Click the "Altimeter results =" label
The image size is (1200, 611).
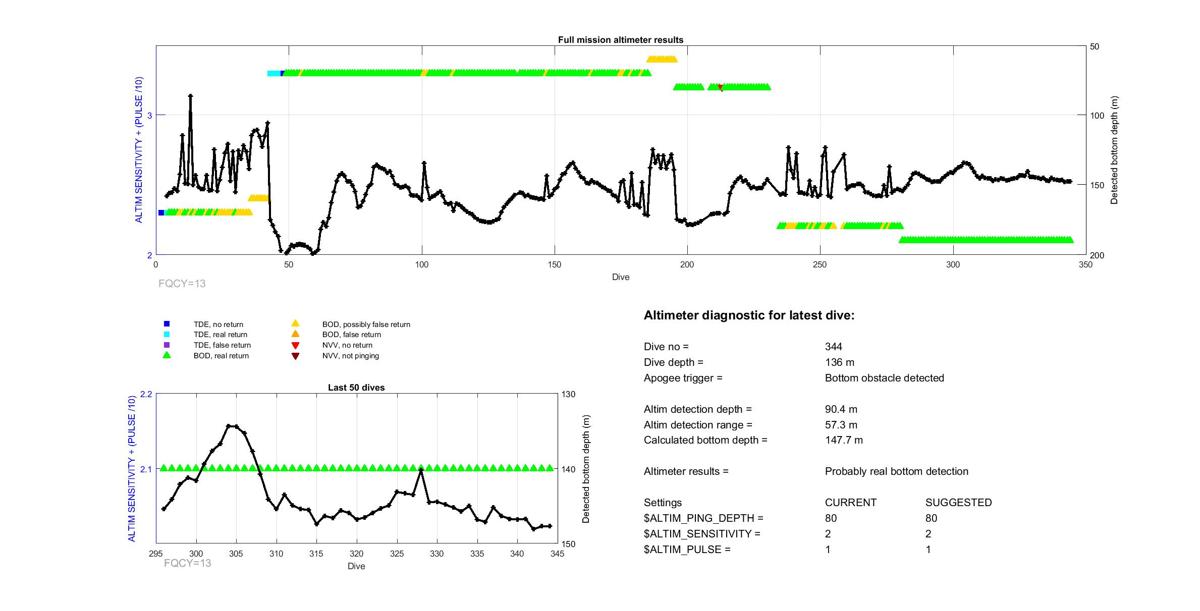[x=686, y=471]
